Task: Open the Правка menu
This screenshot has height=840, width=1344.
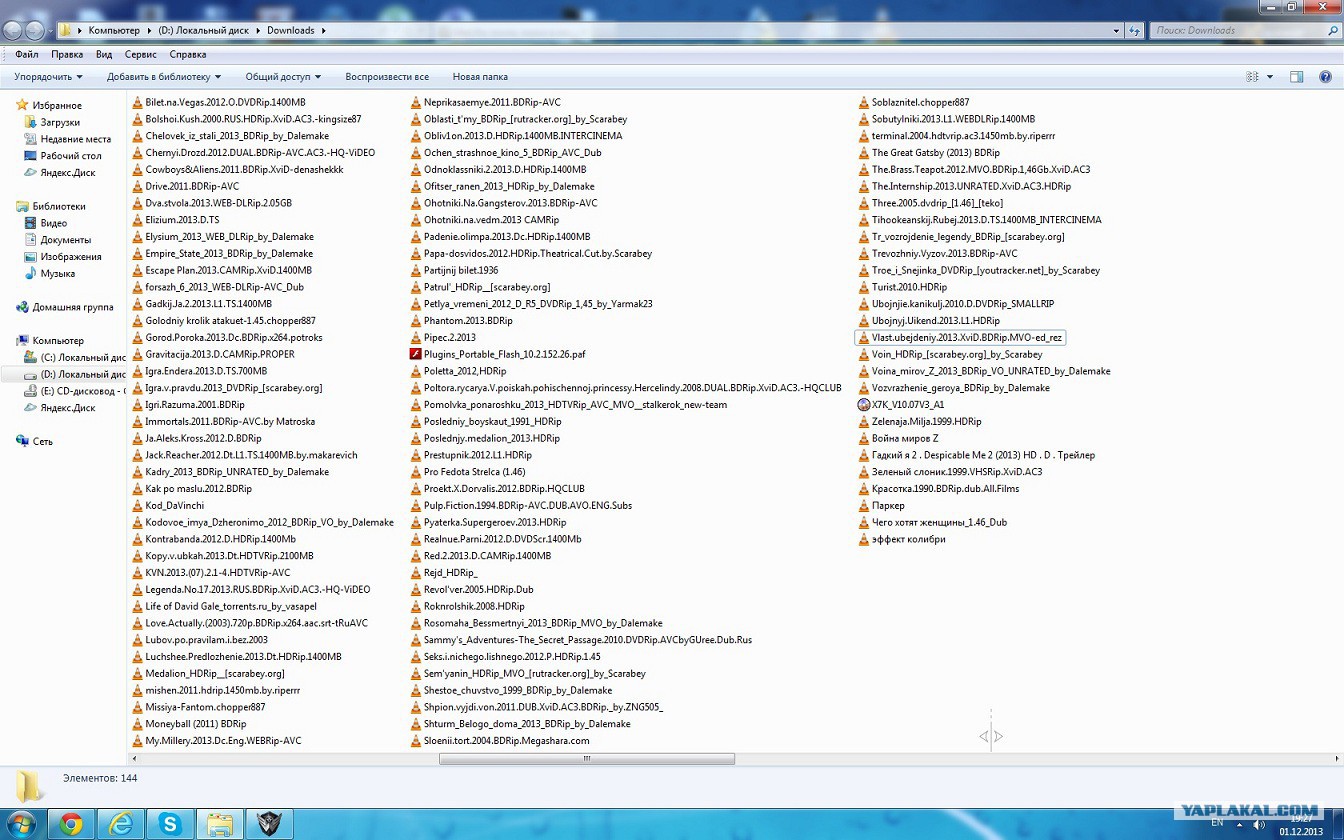Action: 67,54
